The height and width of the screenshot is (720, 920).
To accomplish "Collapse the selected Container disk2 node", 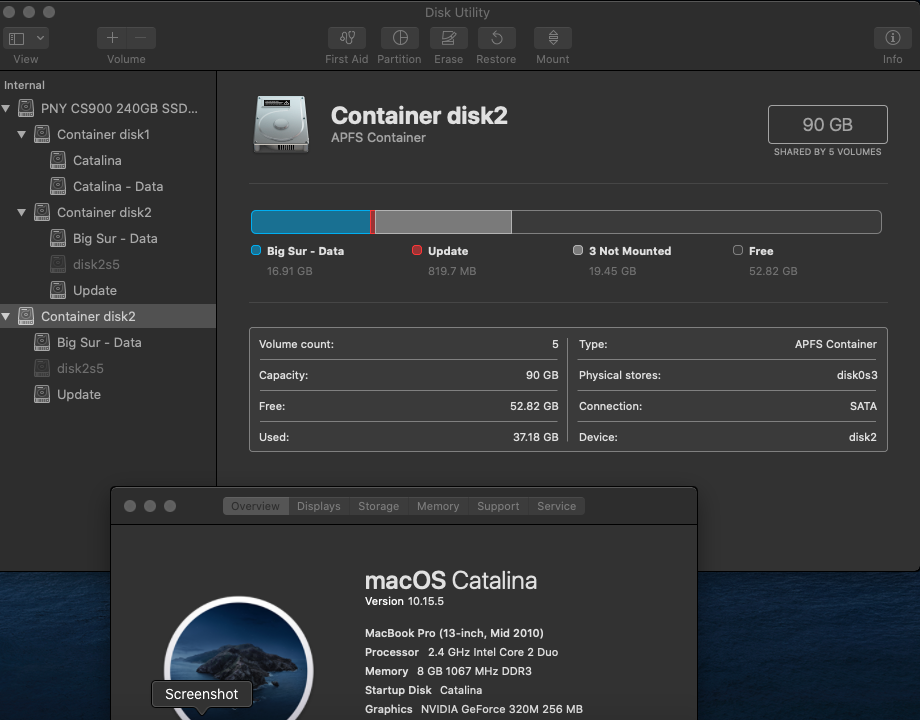I will [7, 316].
